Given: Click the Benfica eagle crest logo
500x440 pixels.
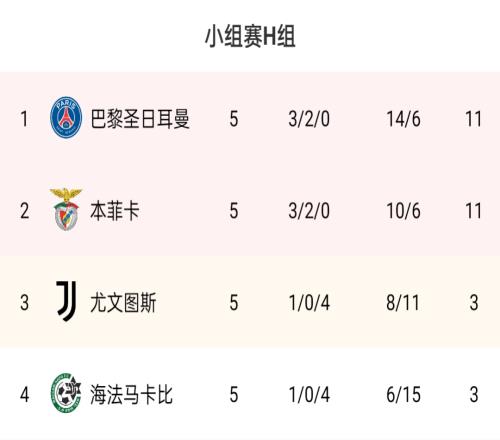Looking at the screenshot, I should pos(66,210).
